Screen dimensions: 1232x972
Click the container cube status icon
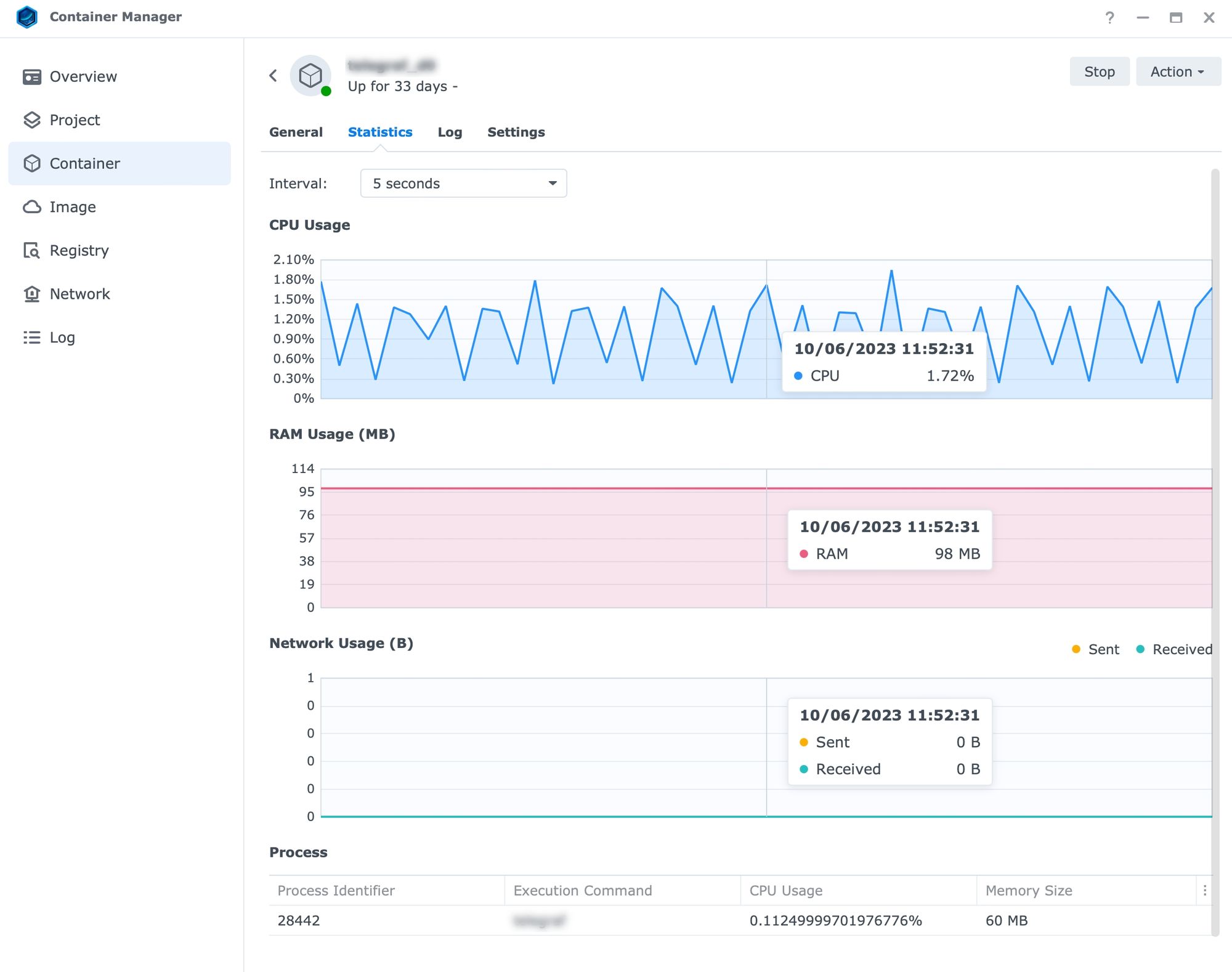[x=310, y=76]
